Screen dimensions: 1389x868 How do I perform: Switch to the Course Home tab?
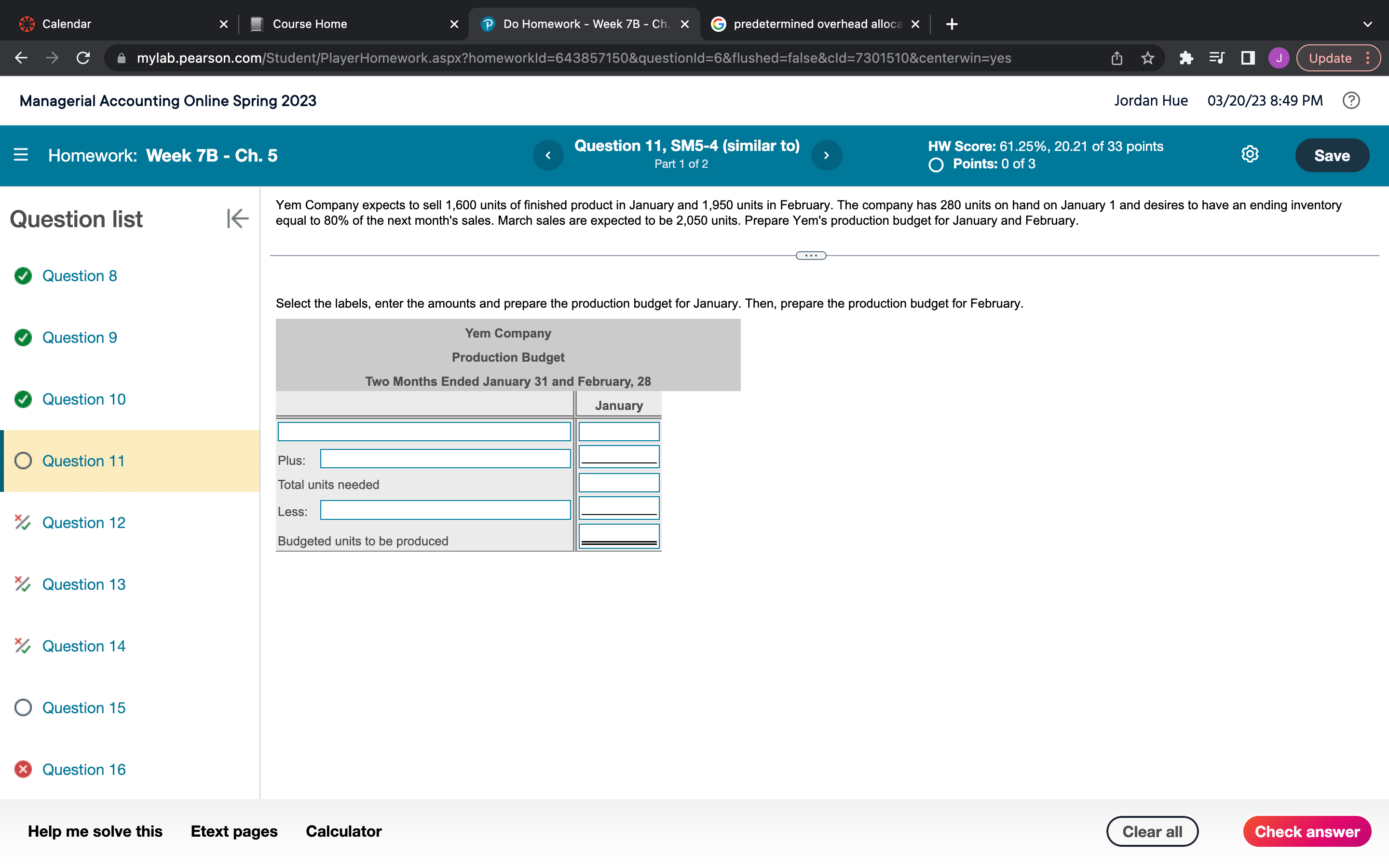310,24
